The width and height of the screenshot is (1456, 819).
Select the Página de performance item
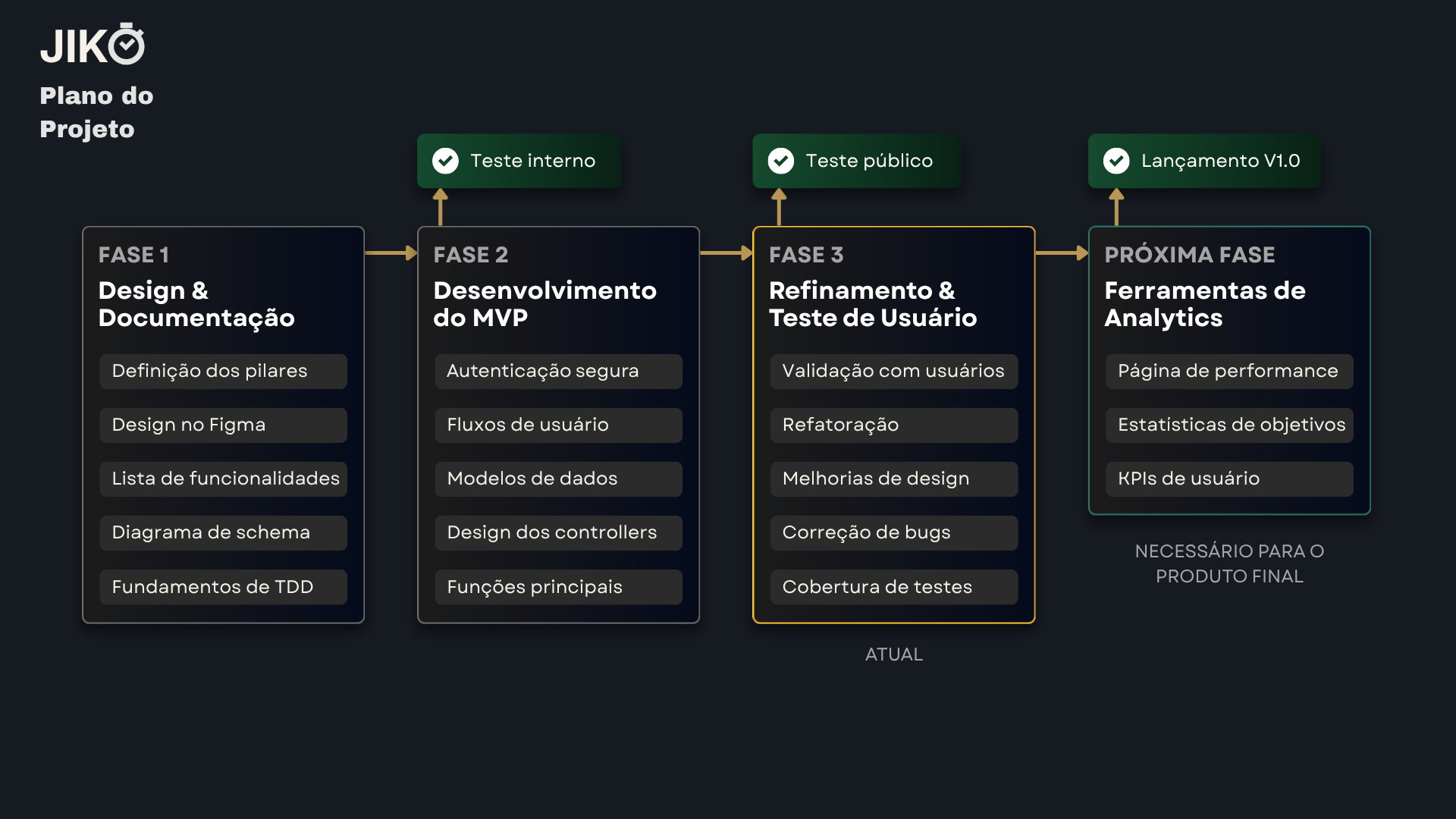(1229, 372)
